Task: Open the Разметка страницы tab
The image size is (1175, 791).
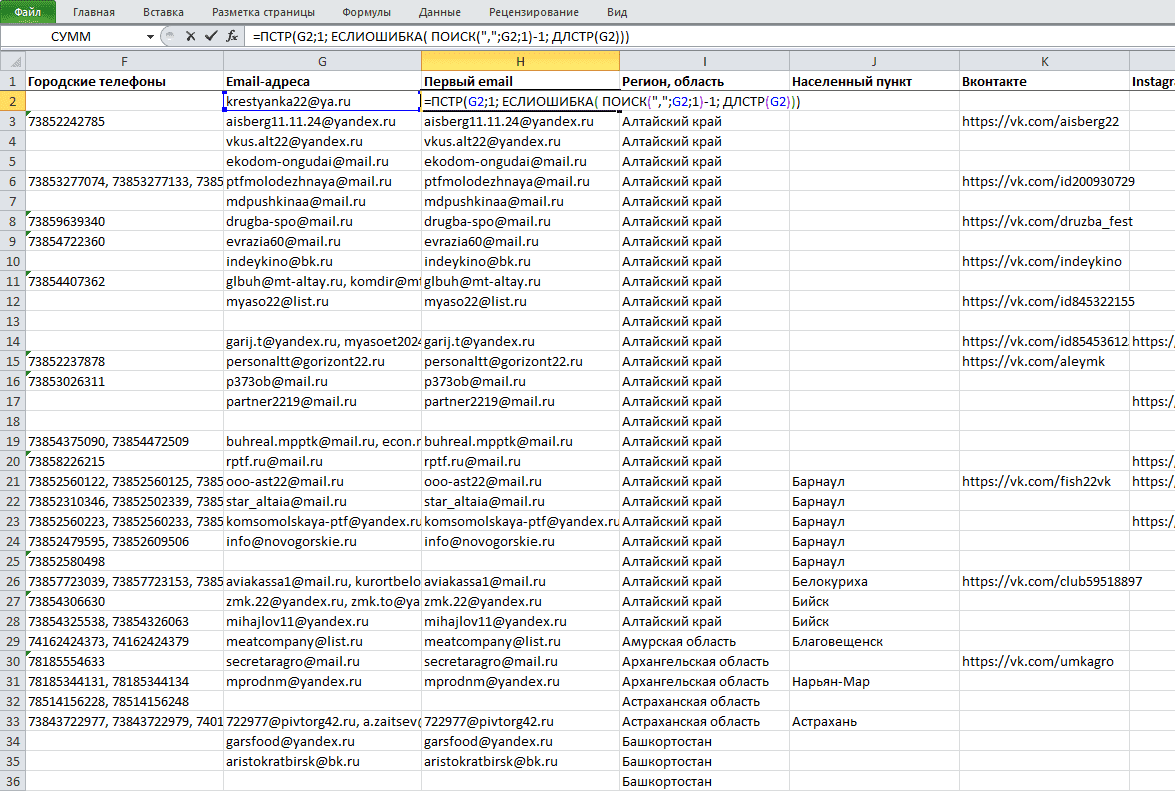Action: [263, 12]
